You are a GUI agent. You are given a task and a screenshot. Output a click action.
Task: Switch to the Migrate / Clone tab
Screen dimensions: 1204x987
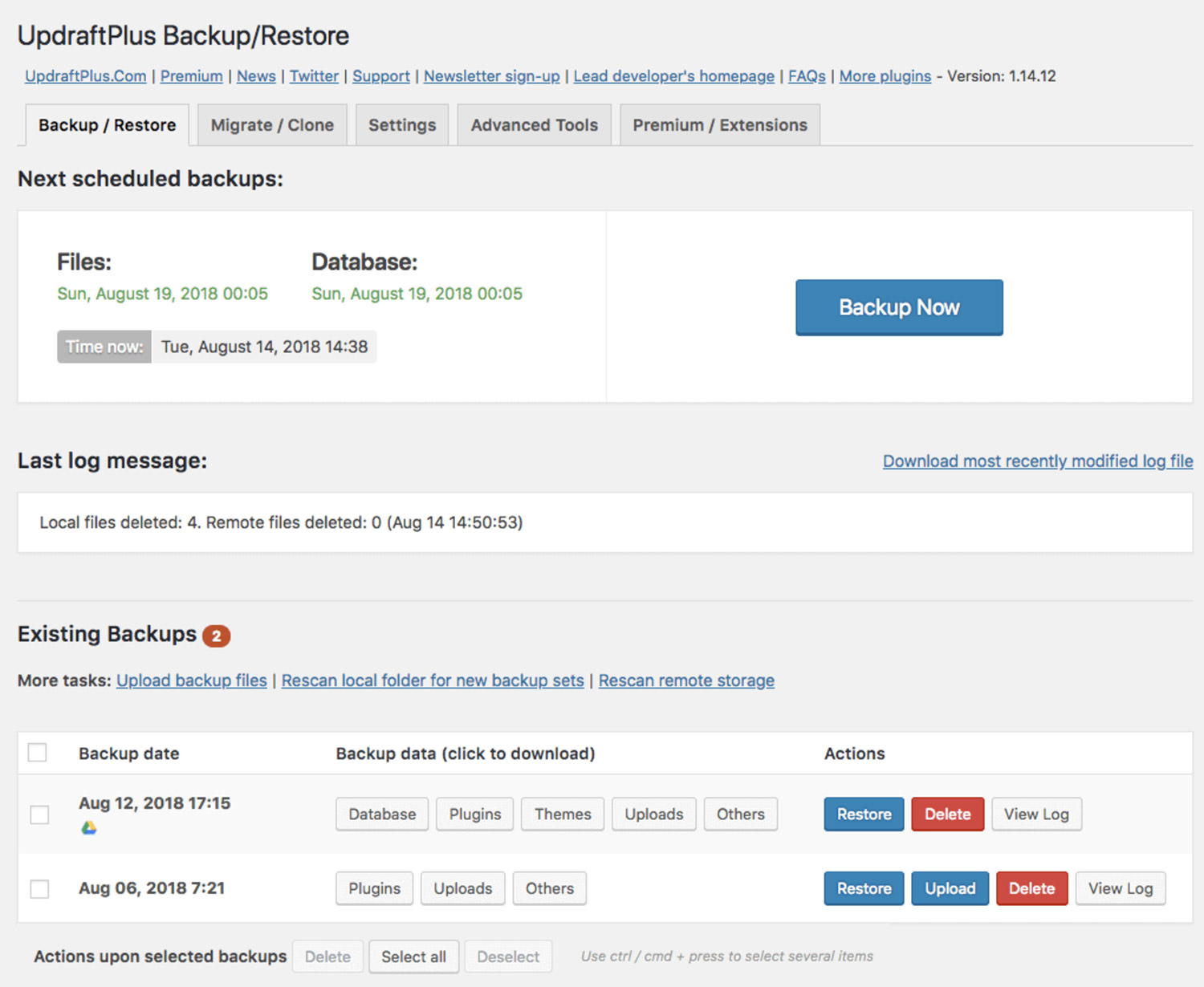[x=272, y=125]
